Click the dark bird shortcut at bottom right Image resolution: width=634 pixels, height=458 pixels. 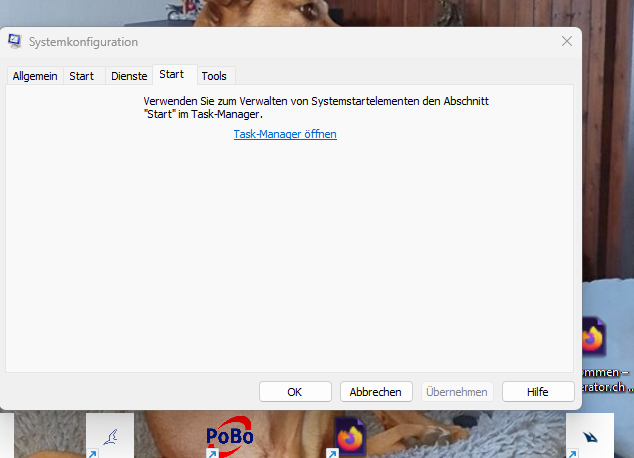(590, 436)
